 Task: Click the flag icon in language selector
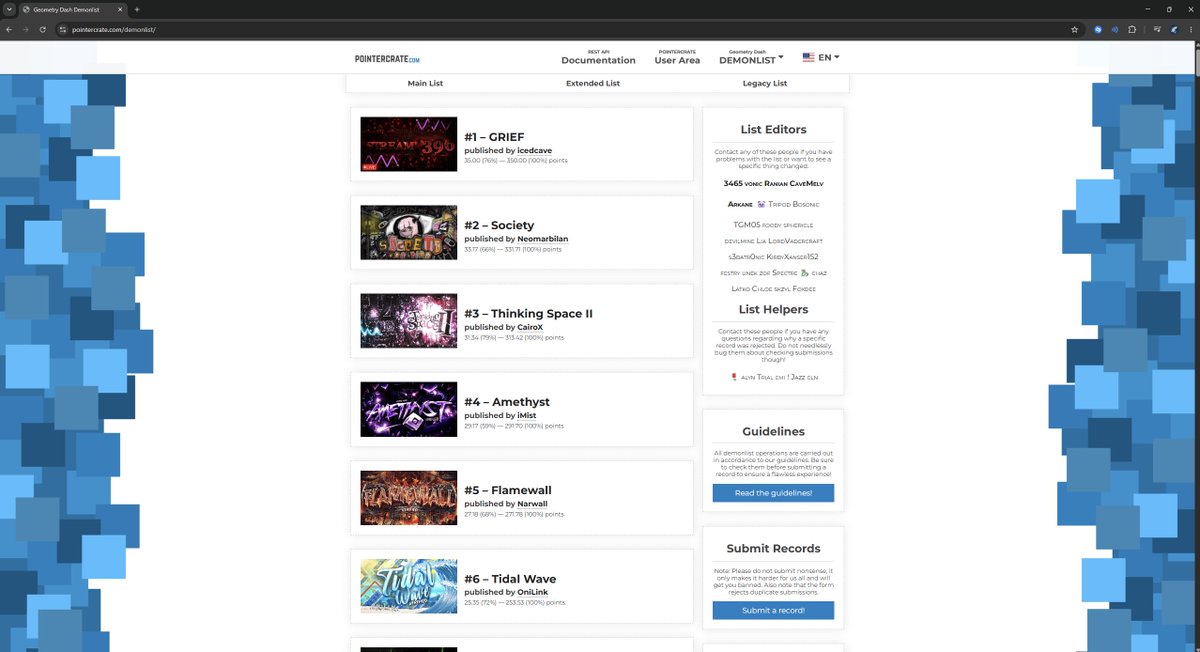(x=808, y=57)
